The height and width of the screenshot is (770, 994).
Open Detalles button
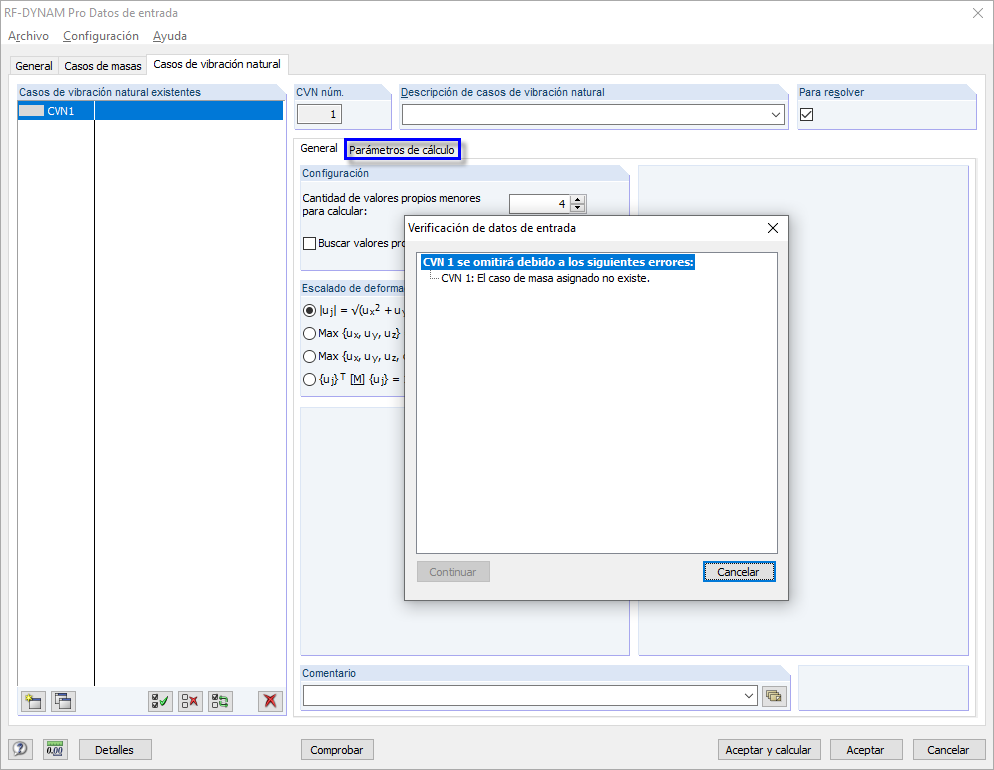[x=115, y=750]
